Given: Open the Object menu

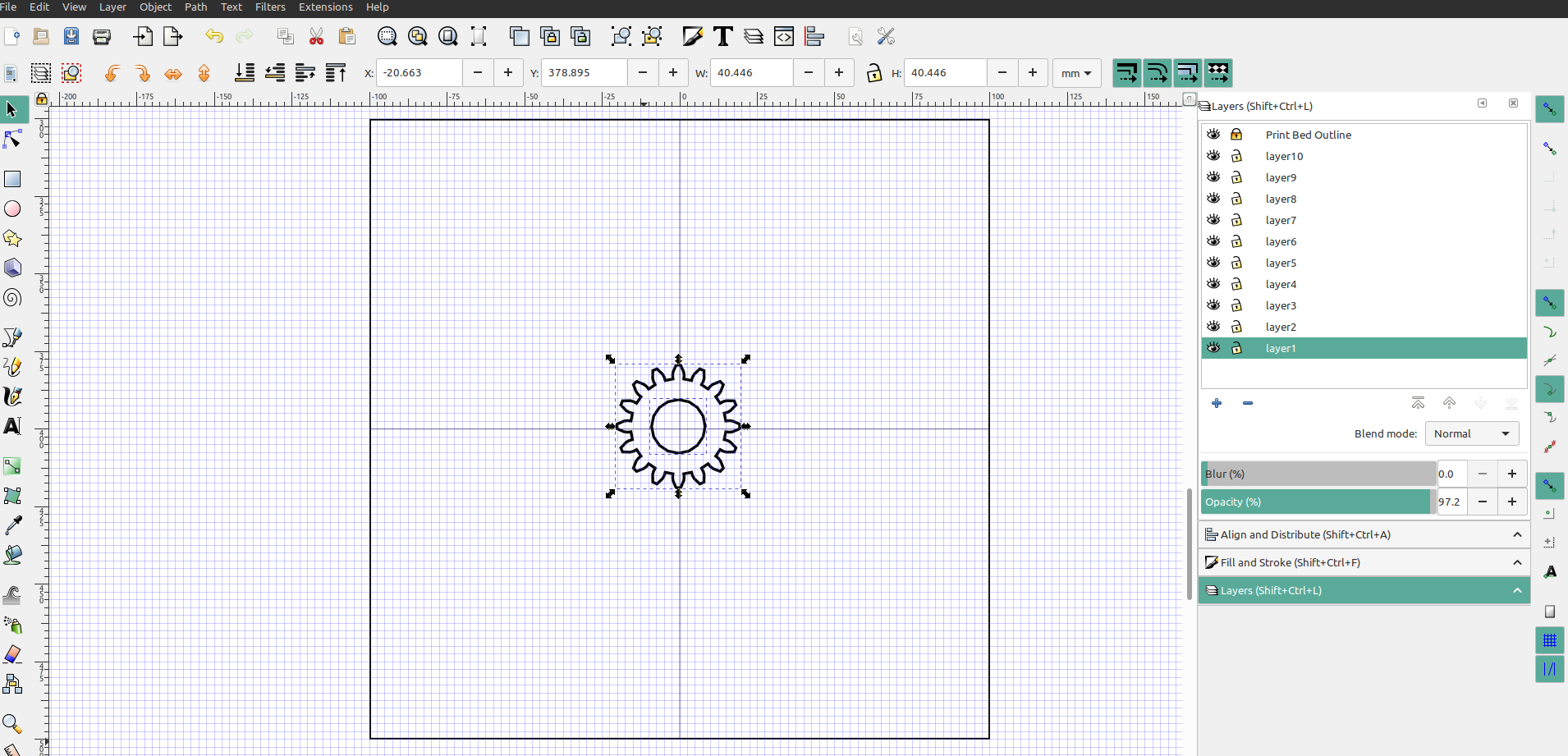Looking at the screenshot, I should (155, 7).
